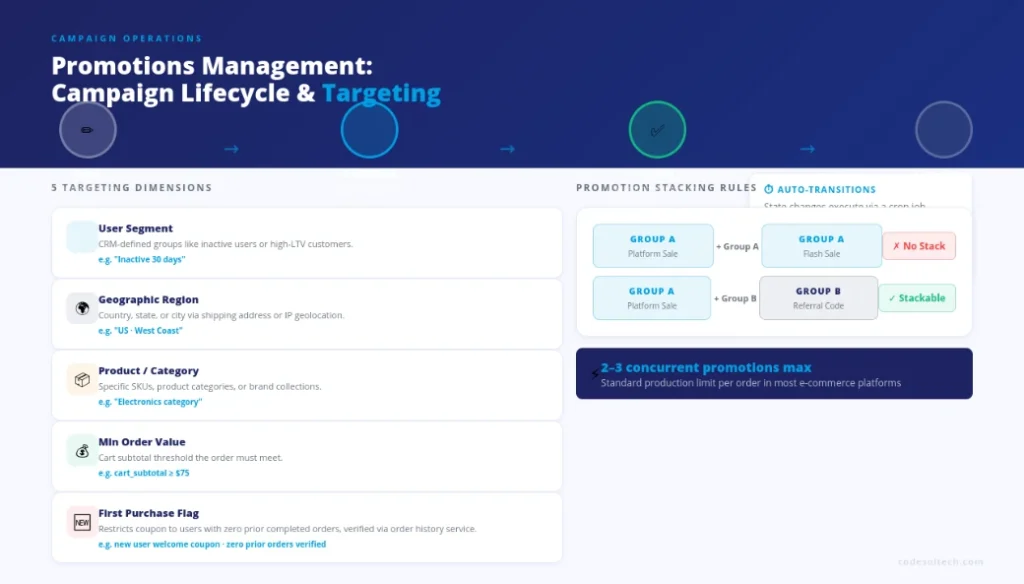The height and width of the screenshot is (584, 1024).
Task: Select the pen icon in the first lifecycle circle
Action: 88,129
